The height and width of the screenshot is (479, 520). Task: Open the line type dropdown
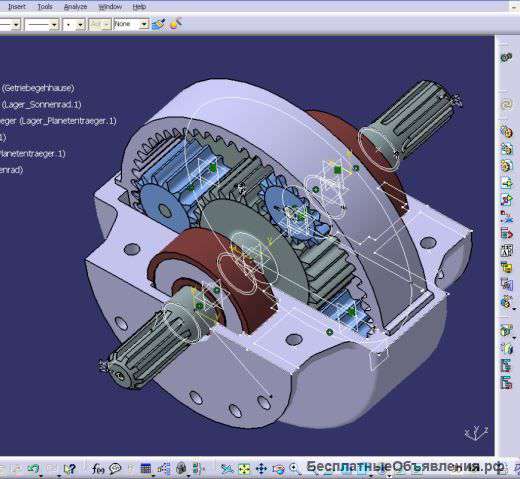pos(42,24)
